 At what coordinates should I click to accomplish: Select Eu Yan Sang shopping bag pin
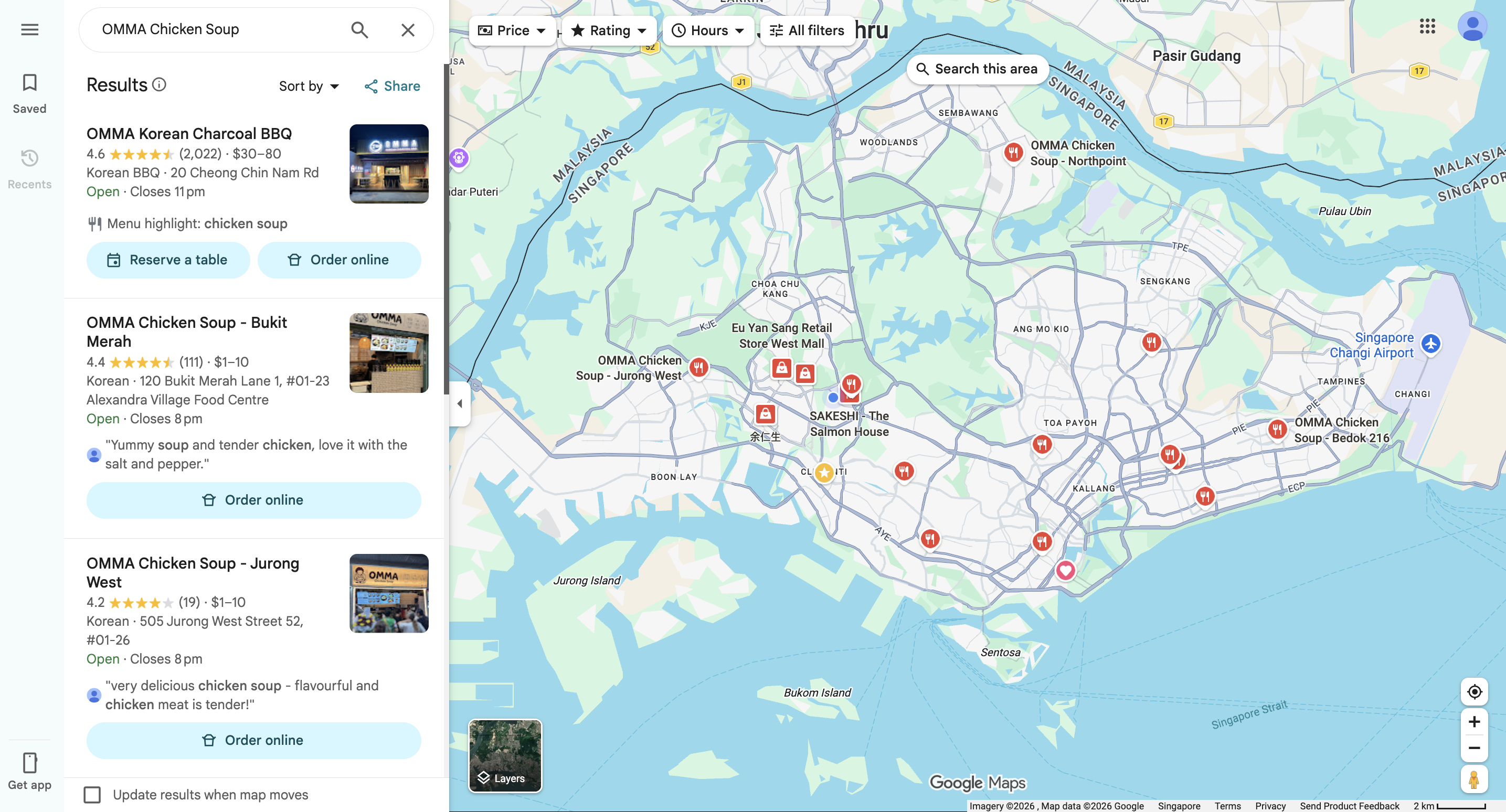pyautogui.click(x=782, y=368)
